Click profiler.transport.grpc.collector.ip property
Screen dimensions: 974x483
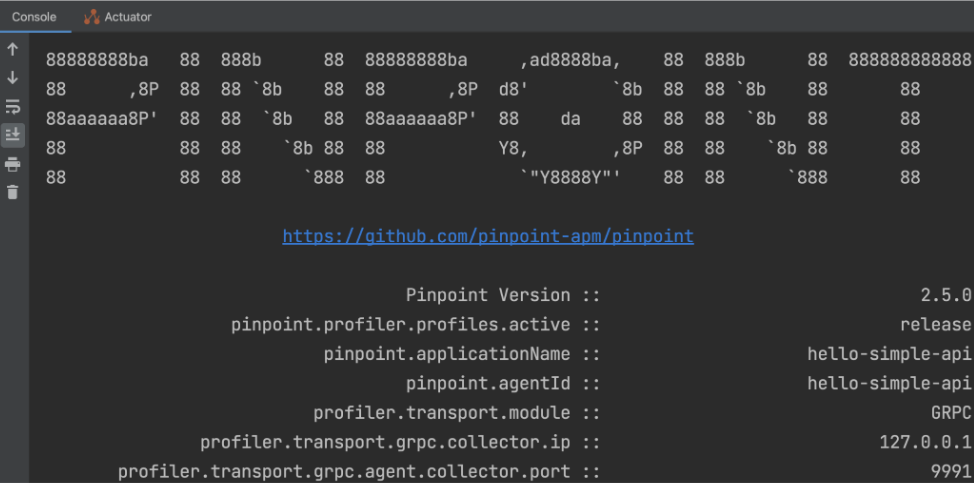point(385,443)
